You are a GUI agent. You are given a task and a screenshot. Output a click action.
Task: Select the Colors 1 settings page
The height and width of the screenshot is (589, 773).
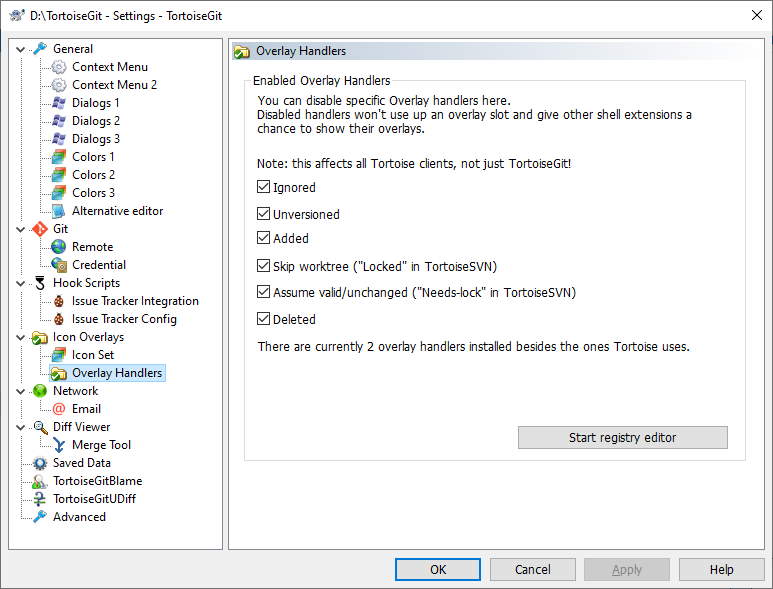coord(93,157)
